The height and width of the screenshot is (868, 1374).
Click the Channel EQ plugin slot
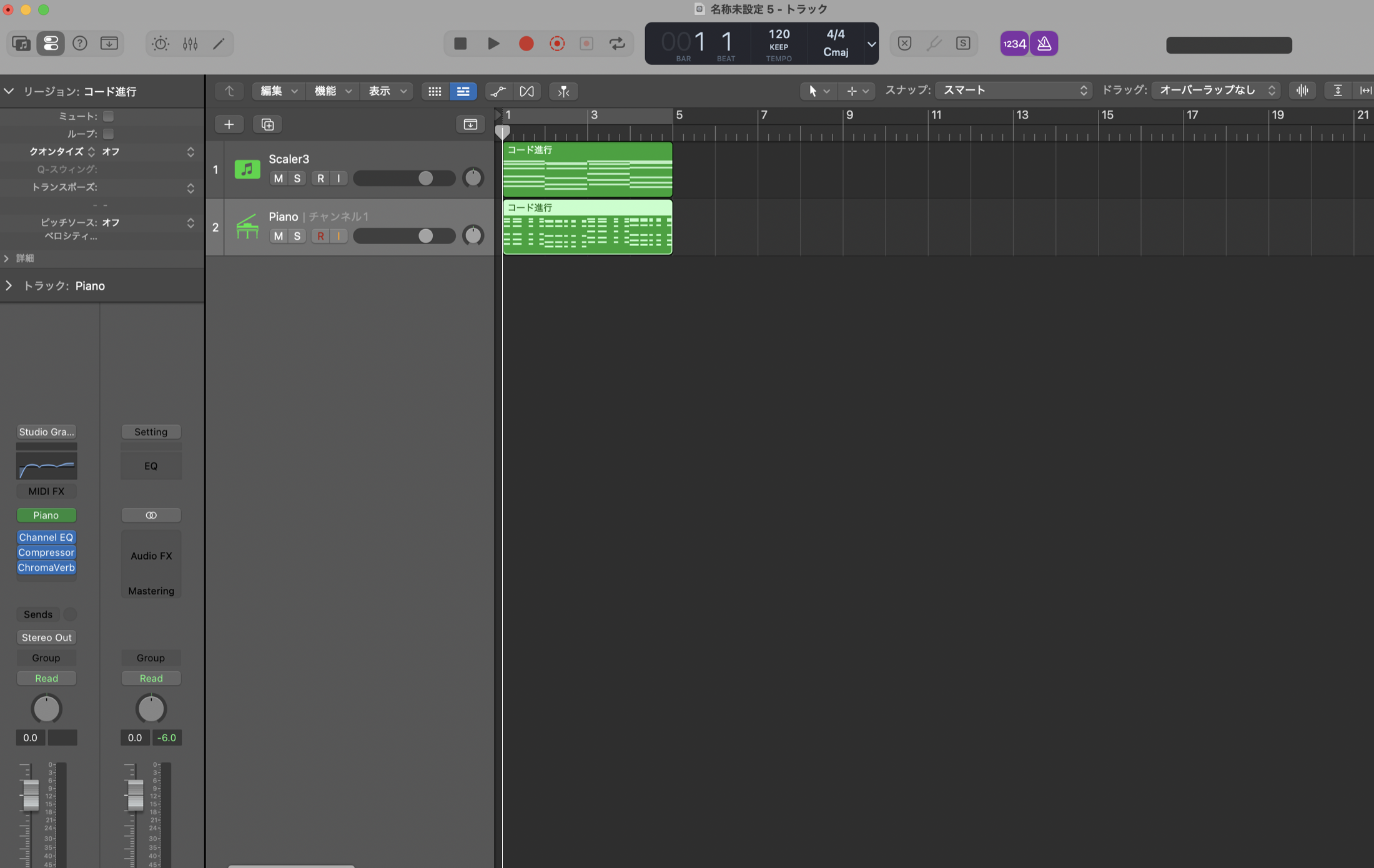[46, 537]
